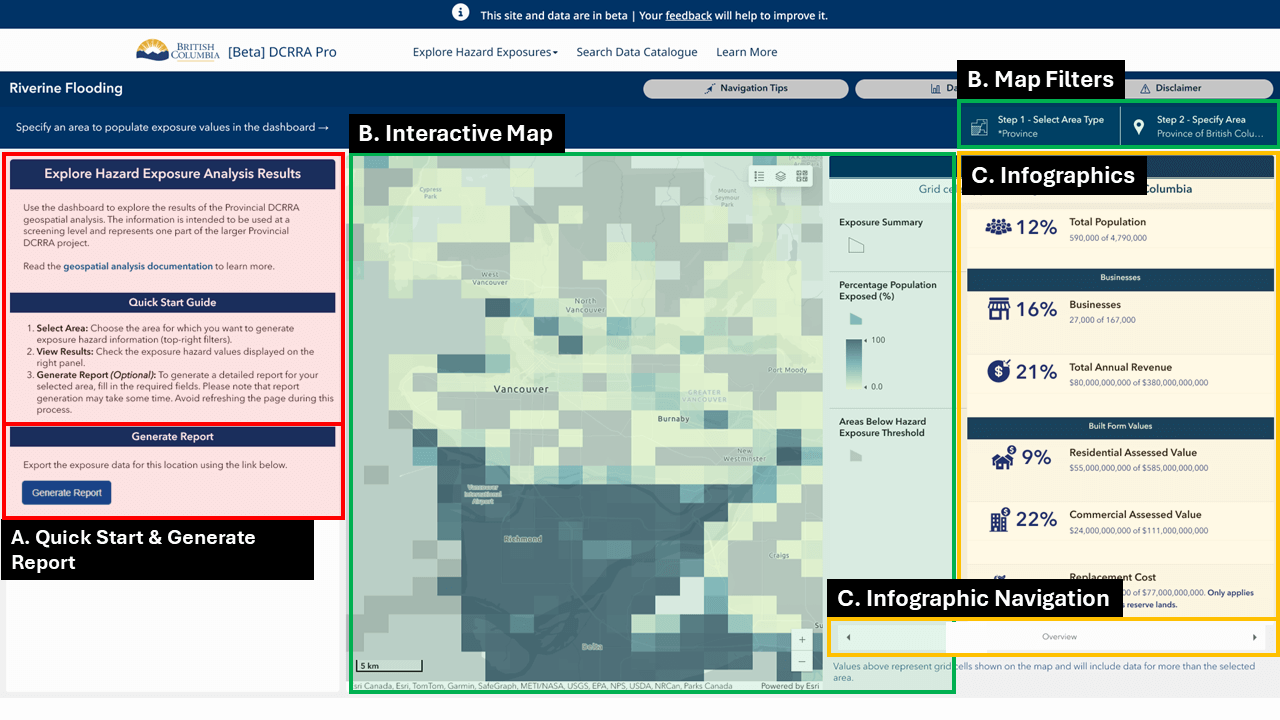Click the Built Form Values section header
Screen dimensions: 1280x720
(x=1120, y=427)
